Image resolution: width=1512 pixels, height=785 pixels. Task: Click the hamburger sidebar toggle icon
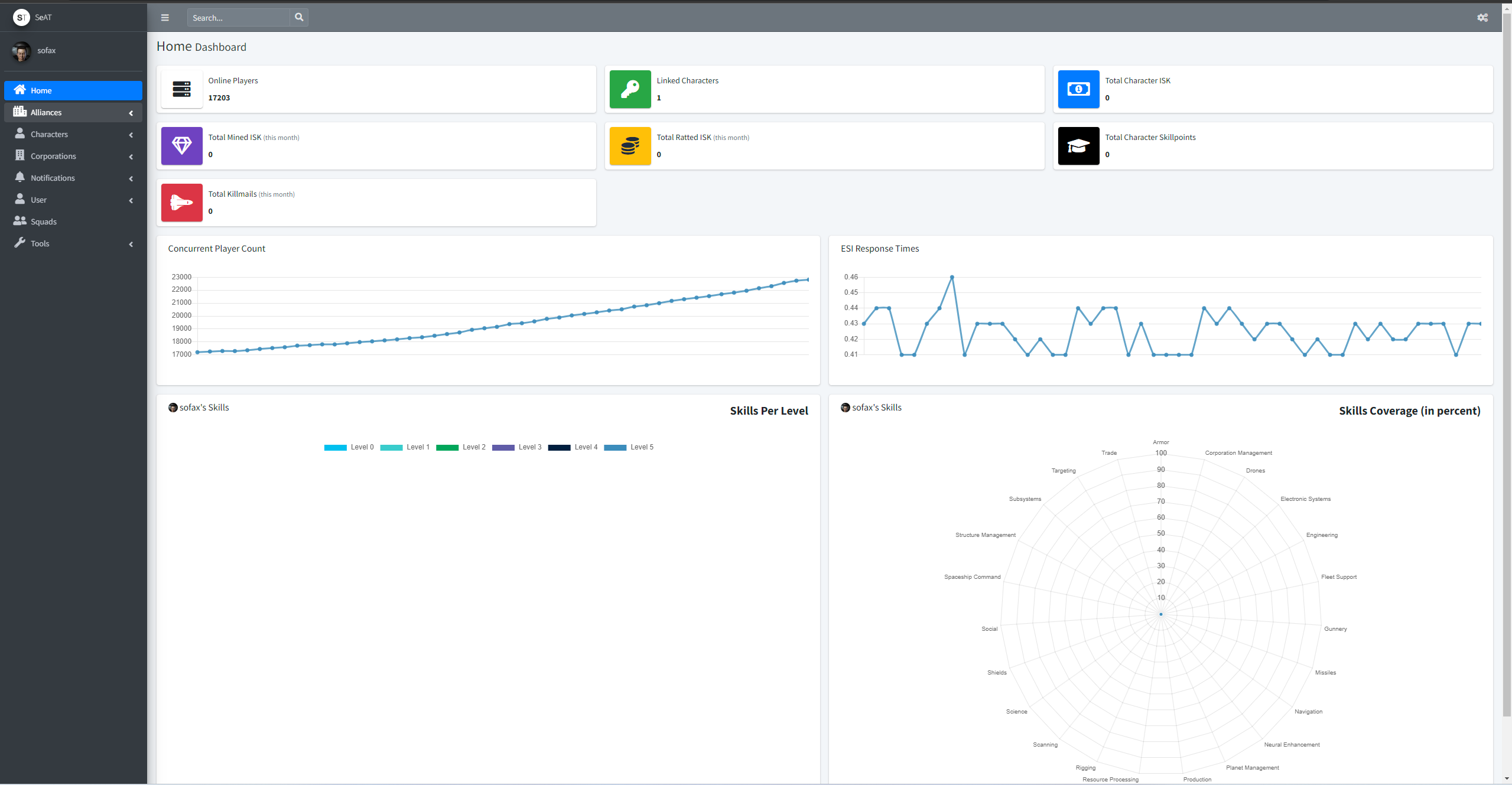165,18
